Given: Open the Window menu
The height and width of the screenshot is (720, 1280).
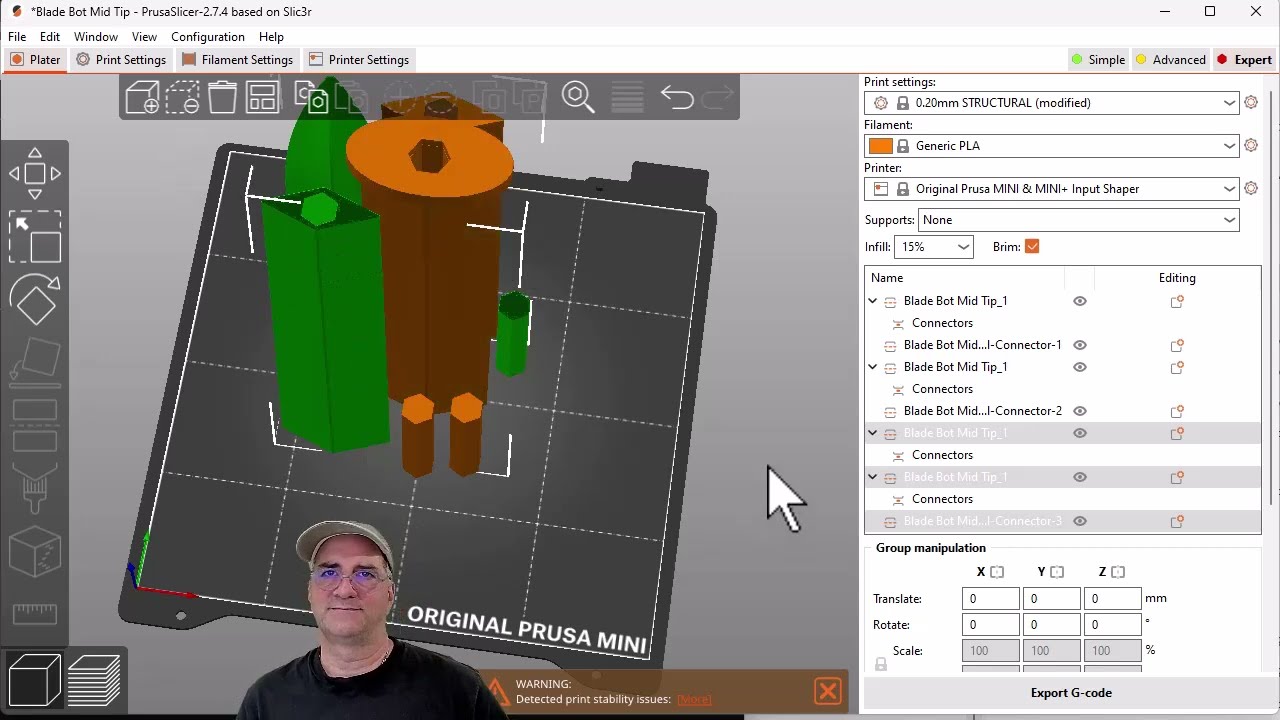Looking at the screenshot, I should tap(96, 37).
